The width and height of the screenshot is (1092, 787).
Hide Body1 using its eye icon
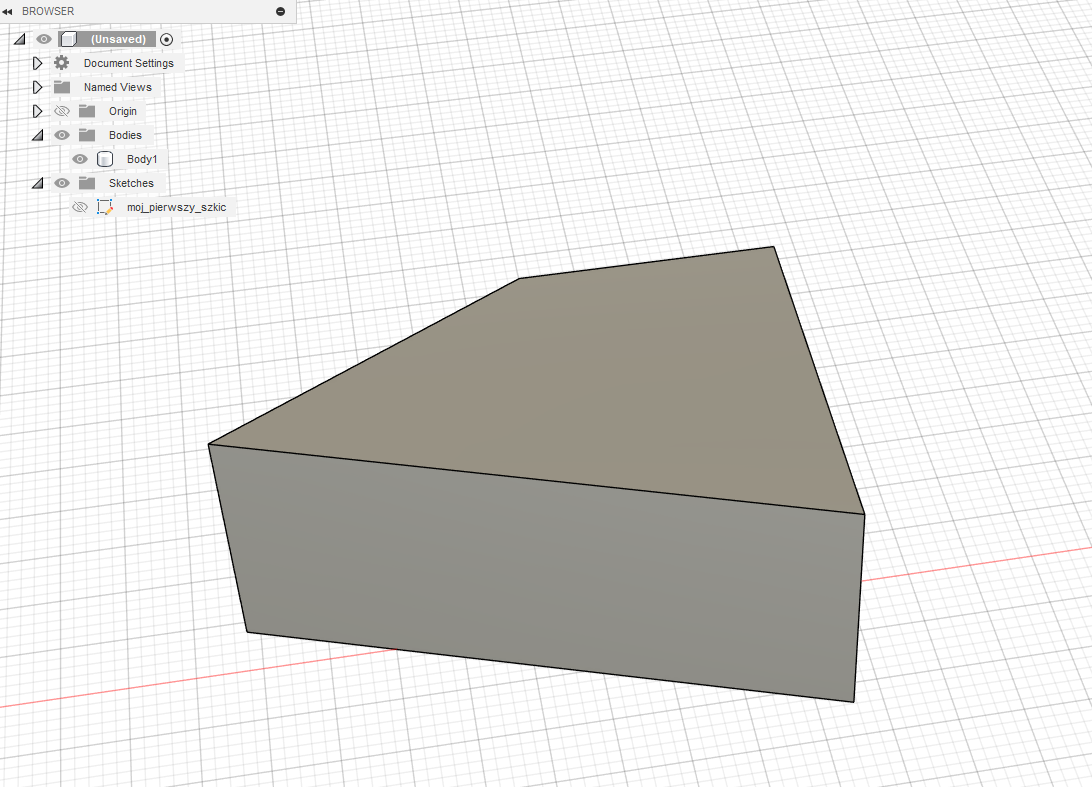pyautogui.click(x=80, y=159)
